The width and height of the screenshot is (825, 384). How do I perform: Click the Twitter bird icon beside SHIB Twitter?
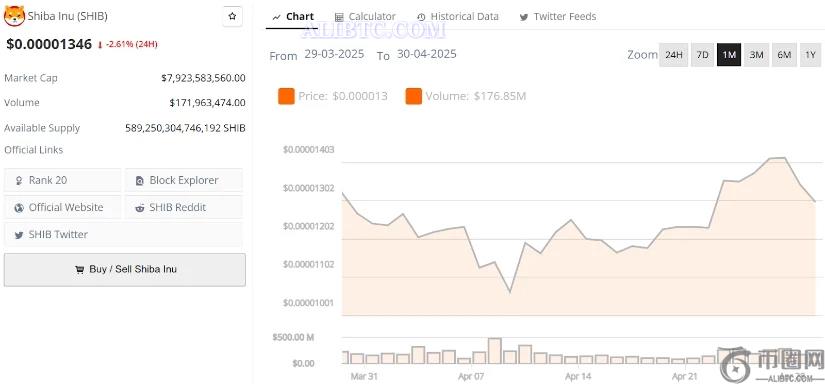click(x=19, y=235)
